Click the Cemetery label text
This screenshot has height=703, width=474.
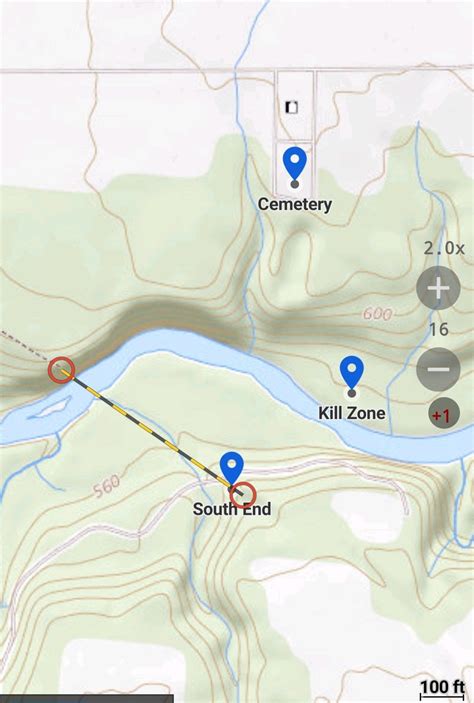295,204
